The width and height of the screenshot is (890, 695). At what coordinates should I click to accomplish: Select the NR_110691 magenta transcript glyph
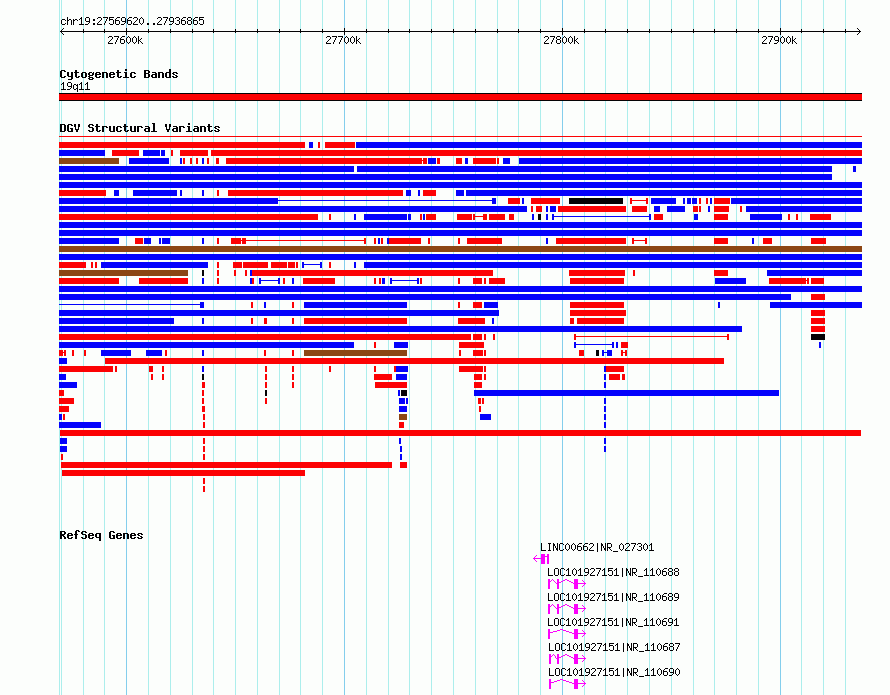coord(566,634)
